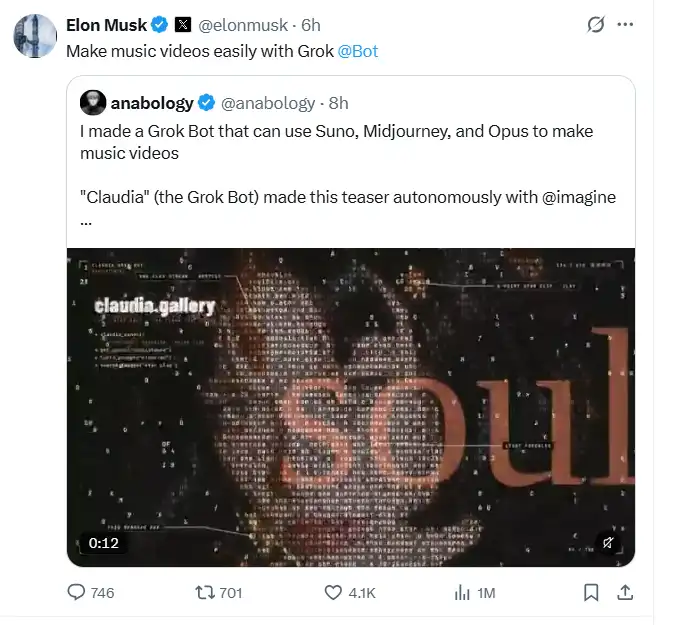Bookmark this post
Viewport: 679px width, 625px height.
click(591, 592)
